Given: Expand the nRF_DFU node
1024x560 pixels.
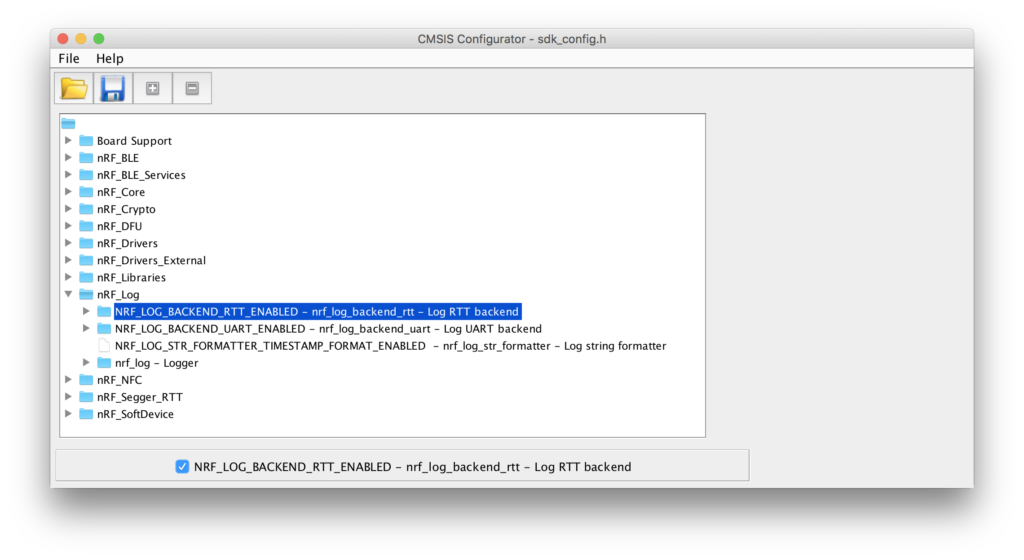Looking at the screenshot, I should 68,225.
